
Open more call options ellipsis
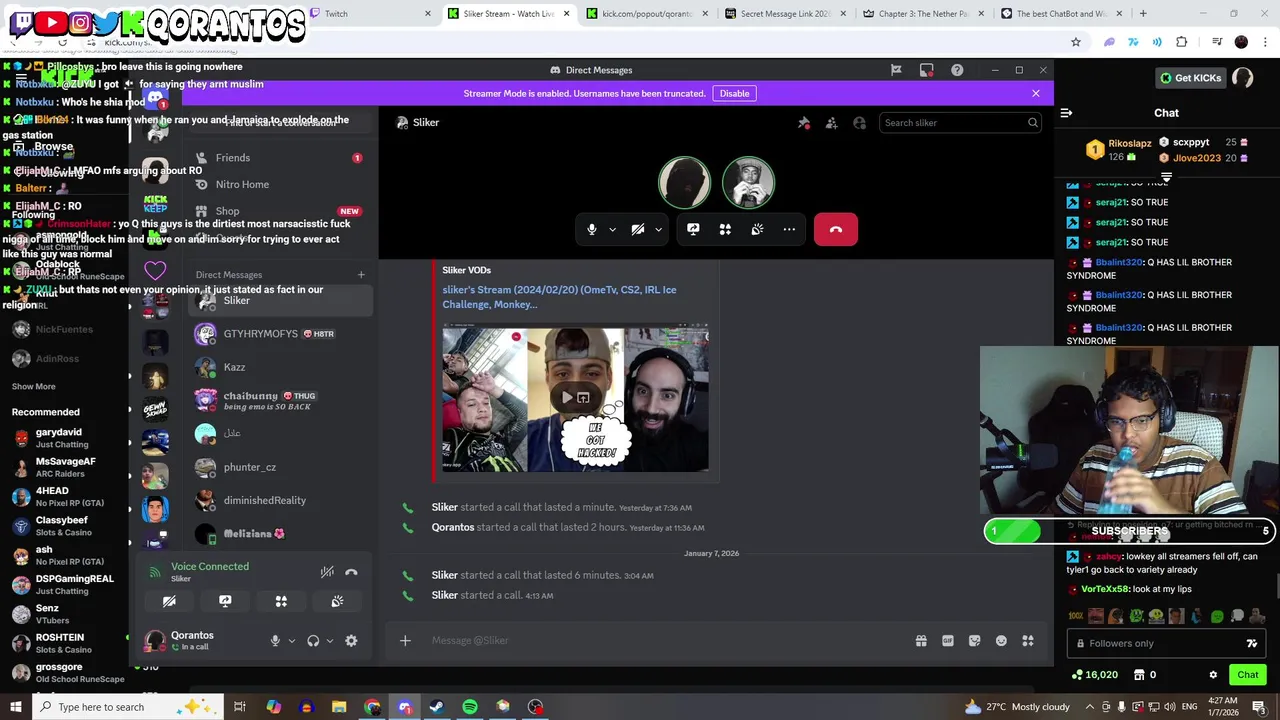(789, 229)
